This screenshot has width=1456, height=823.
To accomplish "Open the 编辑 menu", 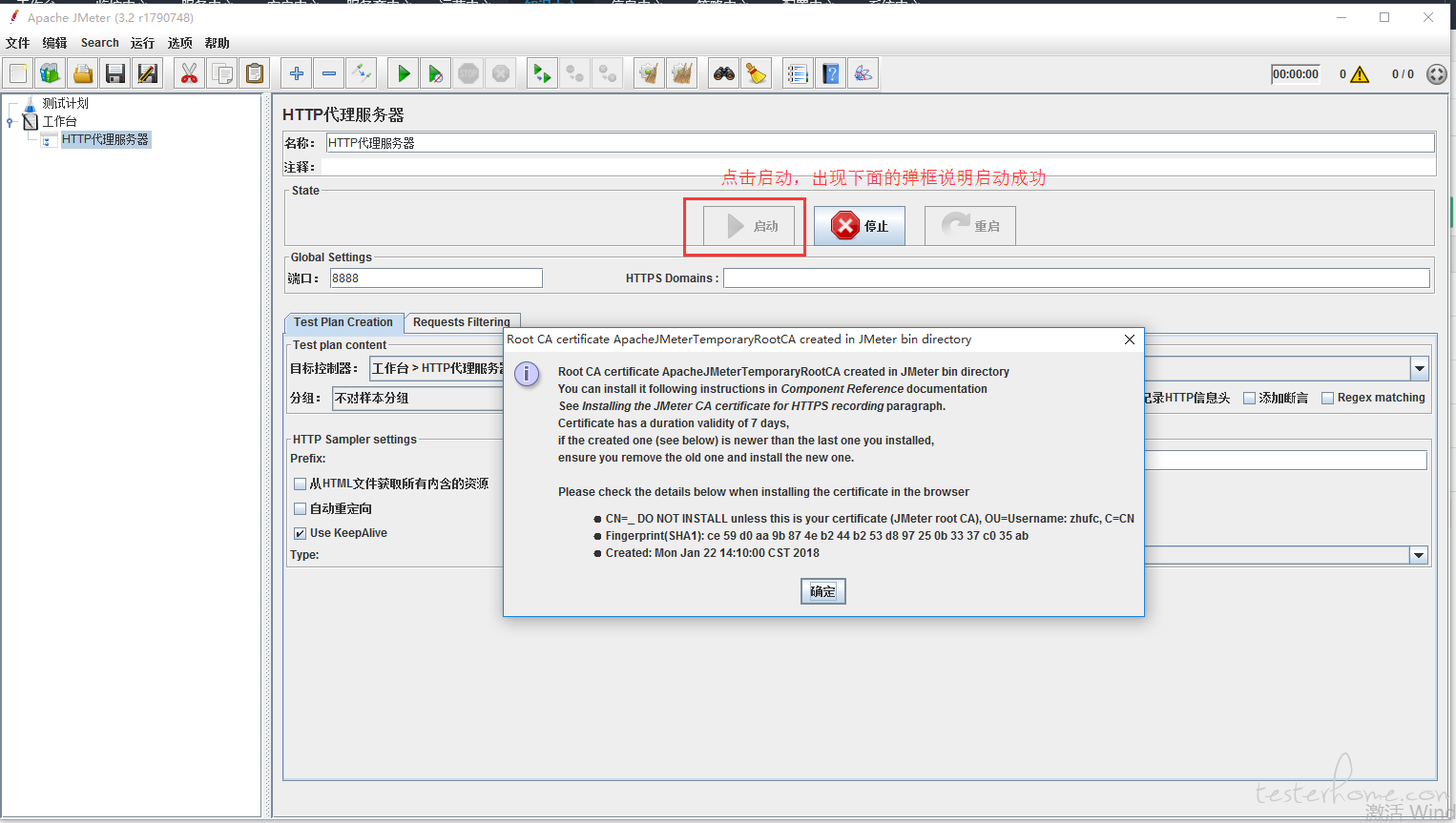I will point(54,43).
